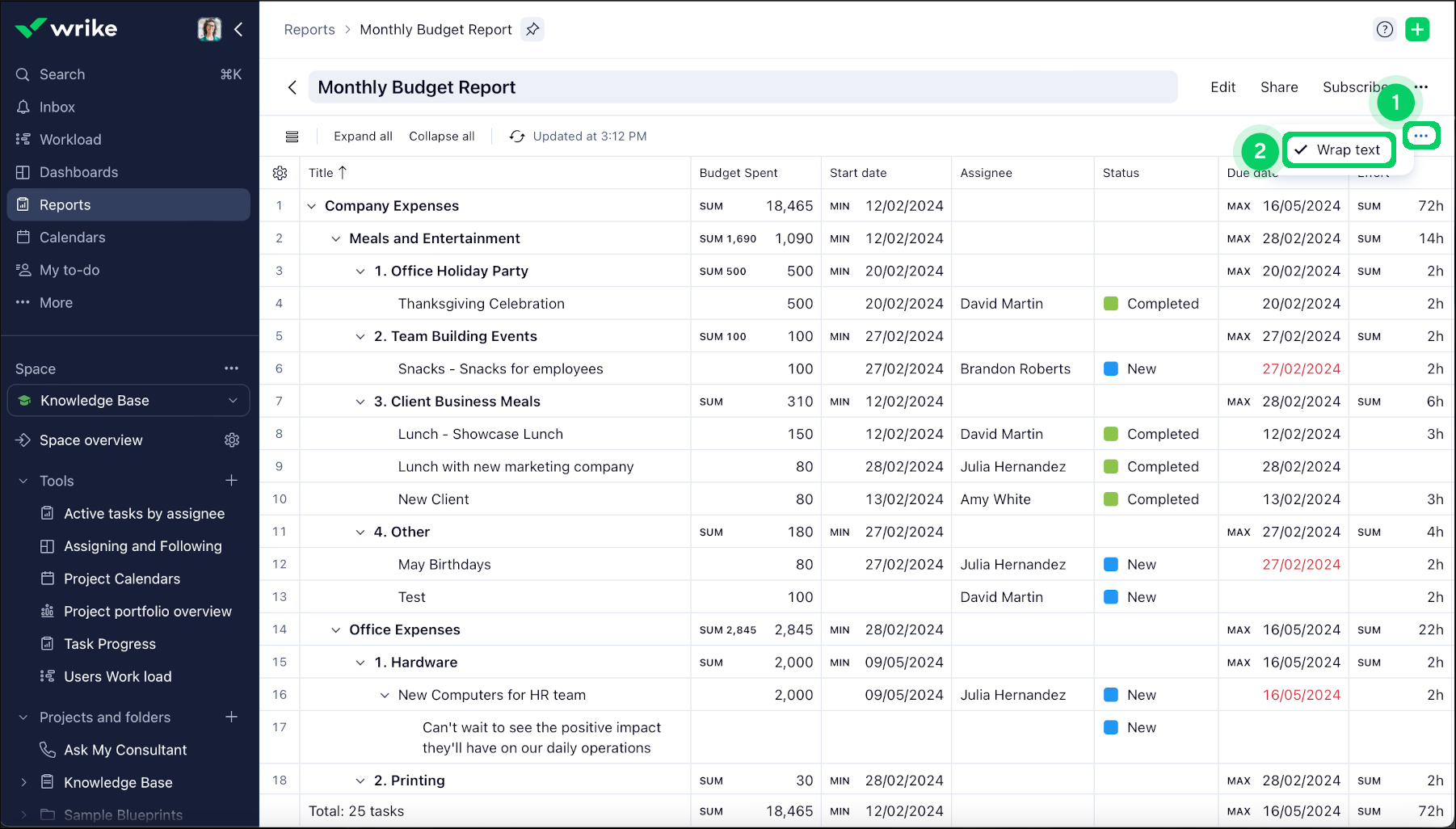Screen dimensions: 1456x829
Task: Click the refresh report icon
Action: [517, 137]
